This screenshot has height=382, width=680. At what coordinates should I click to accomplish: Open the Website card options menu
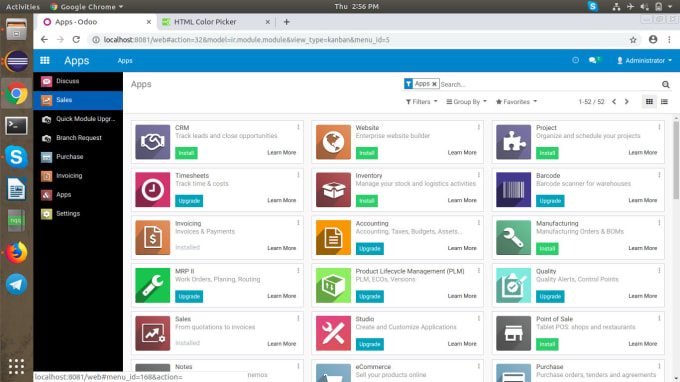(479, 127)
